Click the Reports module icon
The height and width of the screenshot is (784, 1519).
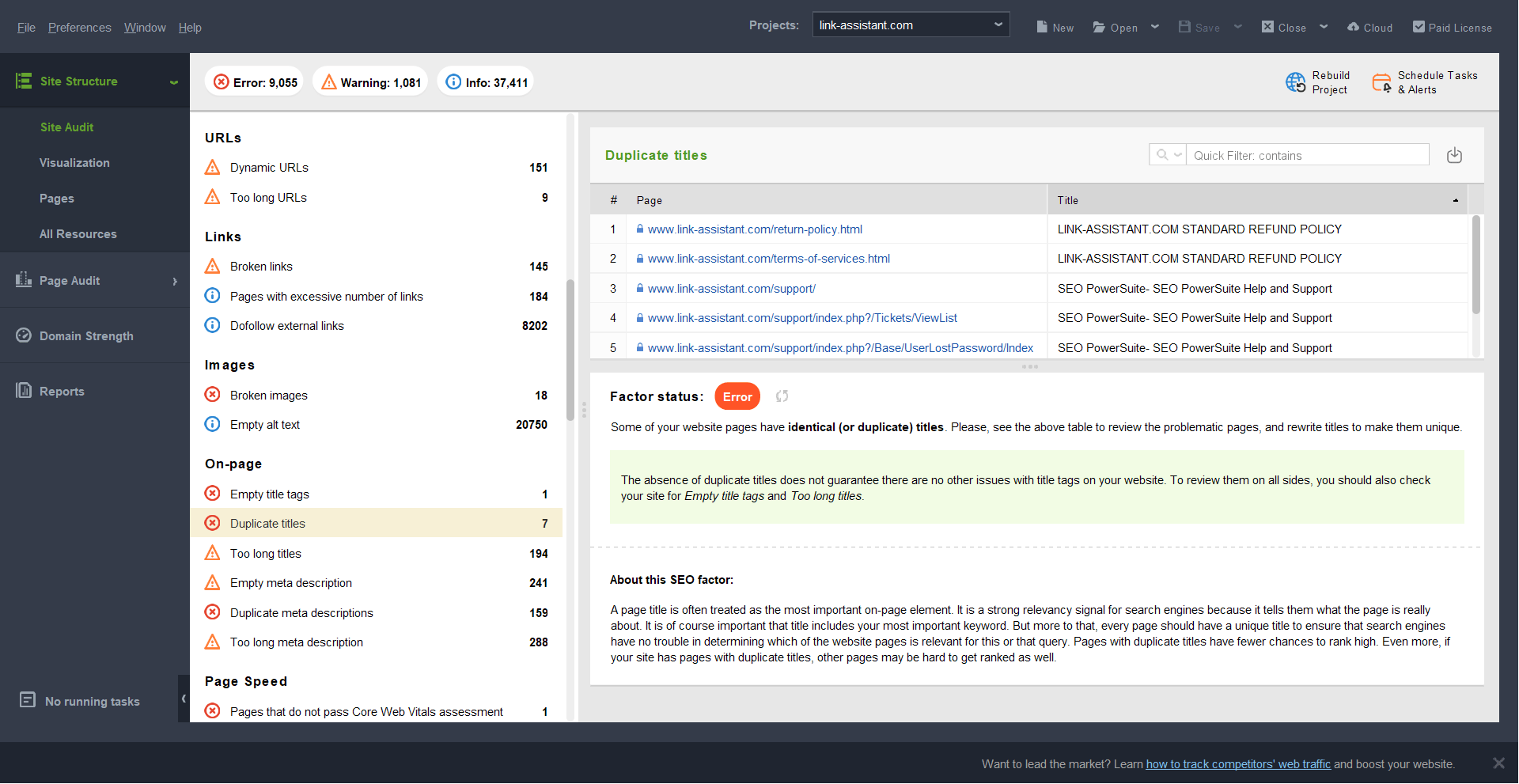pyautogui.click(x=24, y=390)
